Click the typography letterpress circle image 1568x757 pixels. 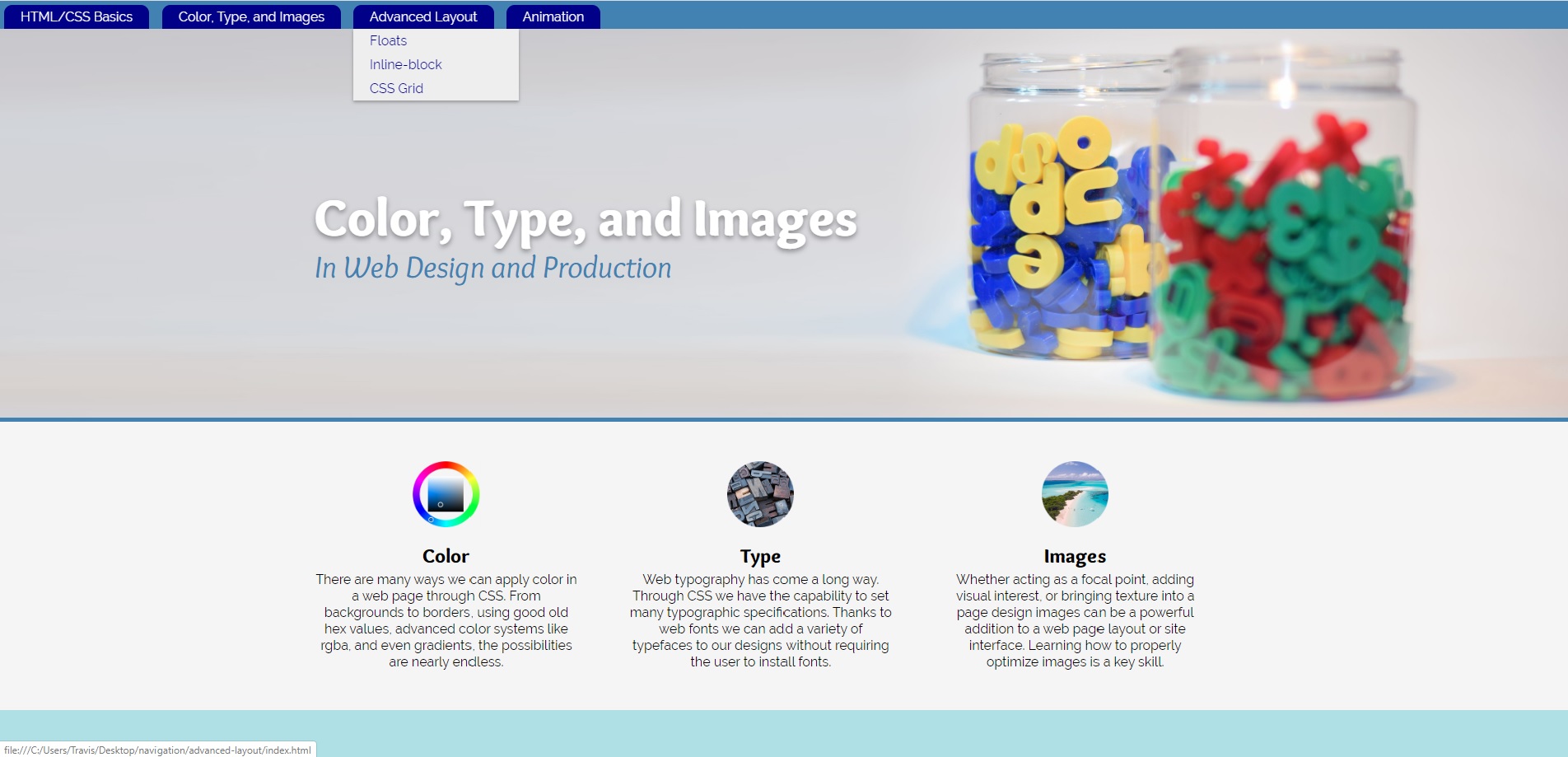tap(760, 494)
